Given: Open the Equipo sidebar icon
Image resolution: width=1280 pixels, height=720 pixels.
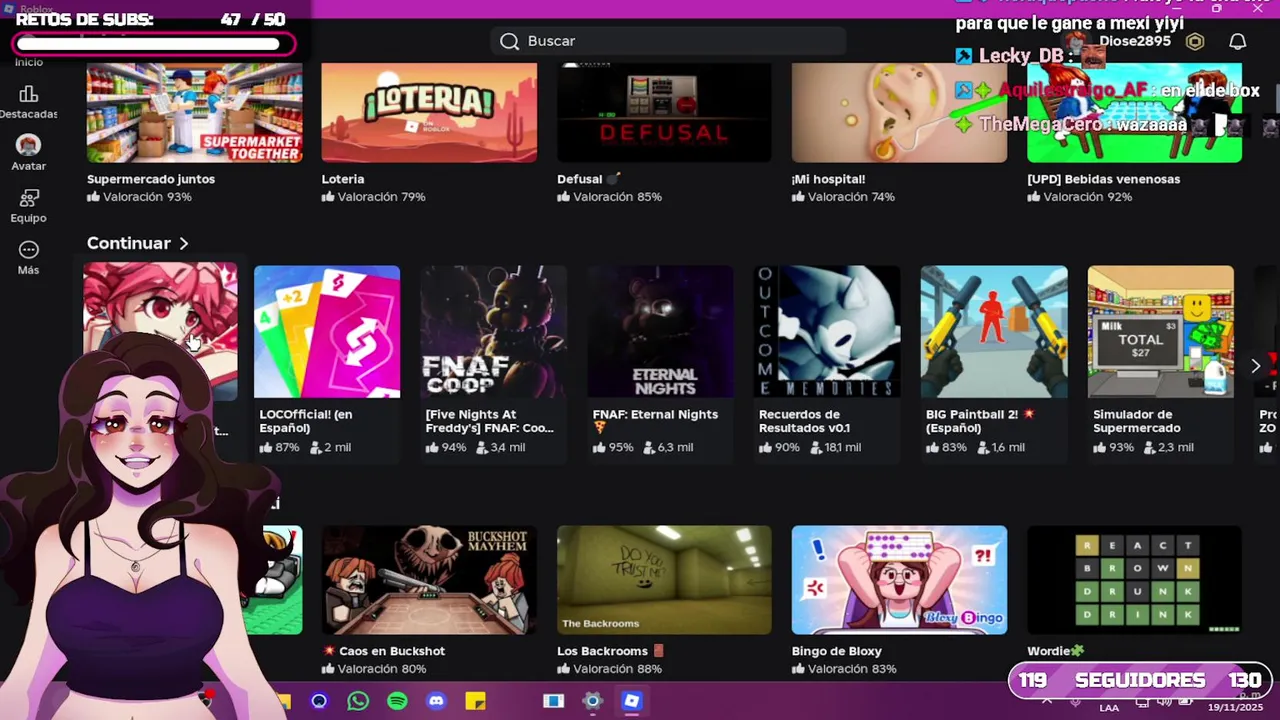Looking at the screenshot, I should 28,198.
